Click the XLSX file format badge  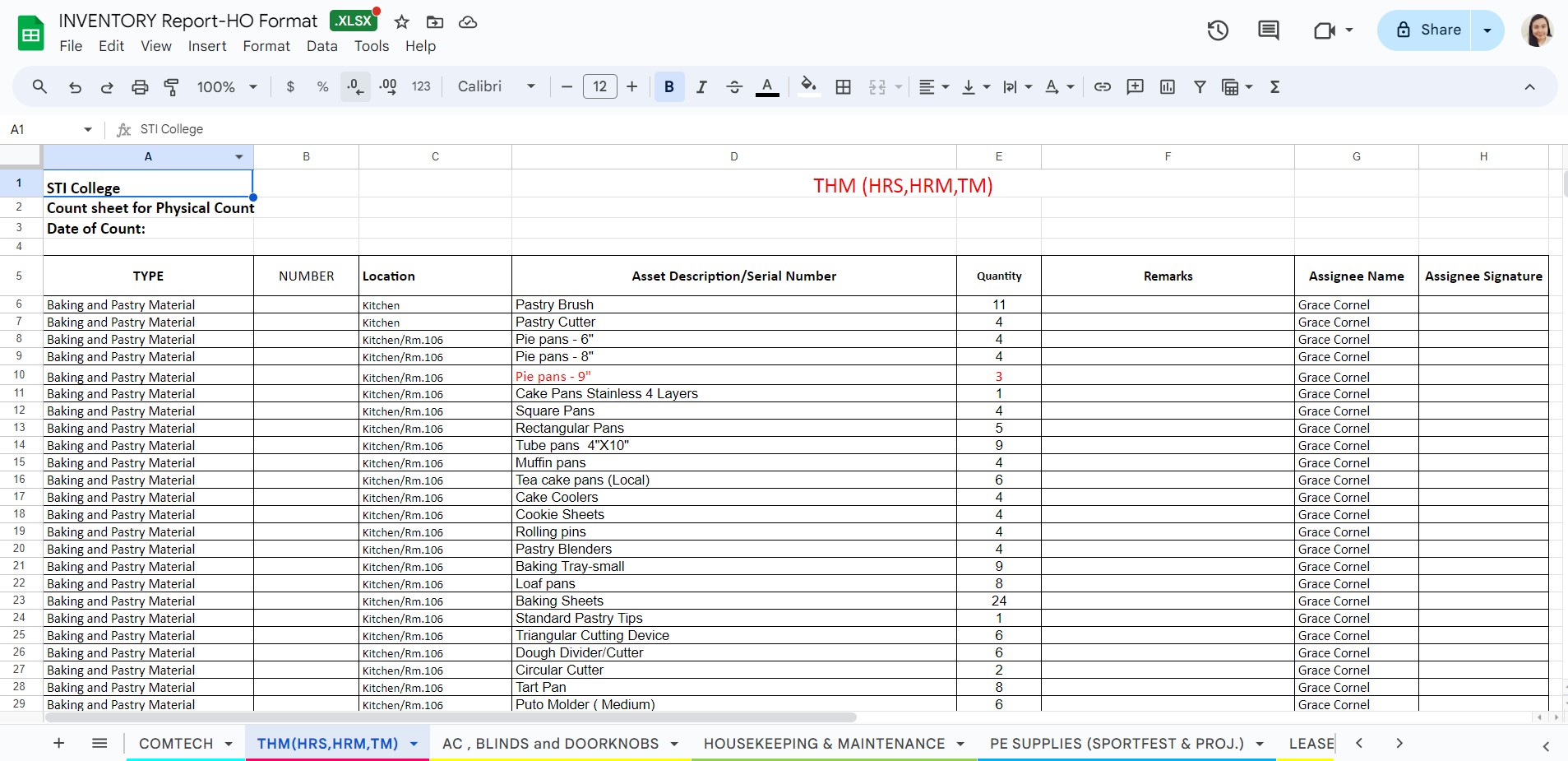click(353, 21)
